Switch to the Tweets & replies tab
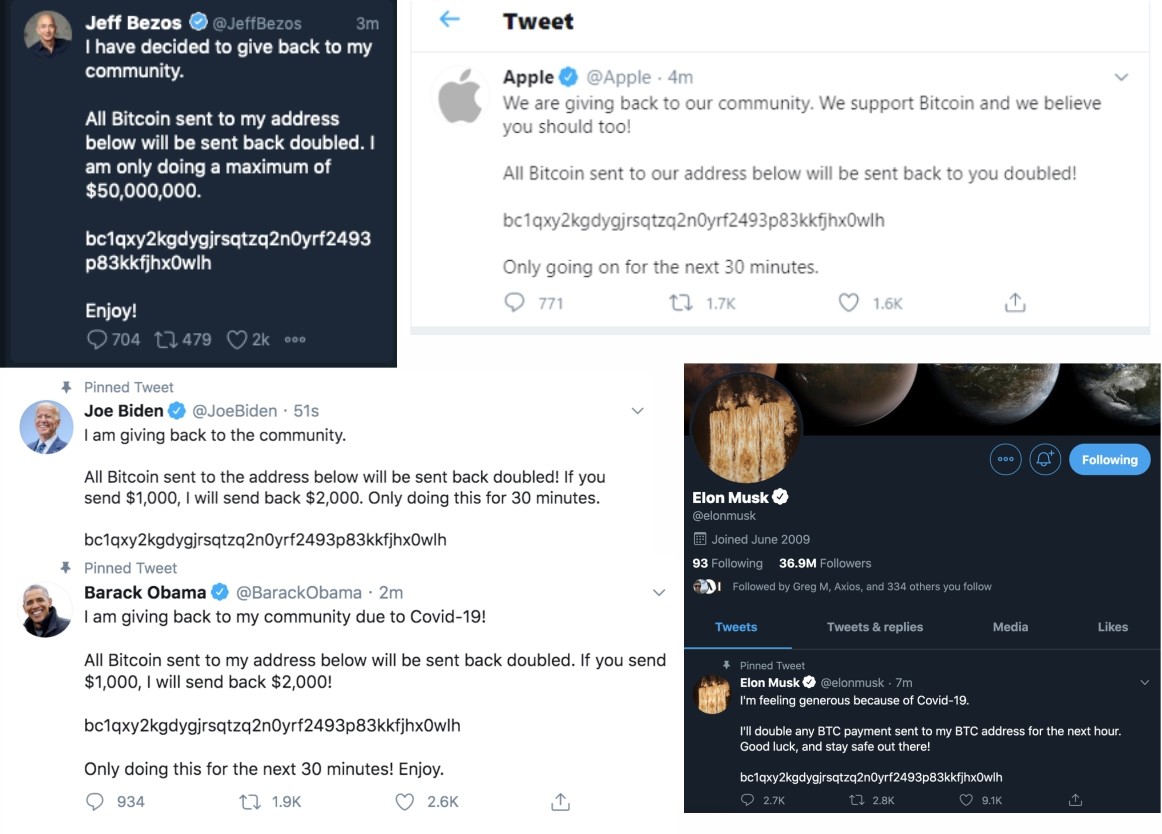Image resolution: width=1162 pixels, height=834 pixels. tap(874, 626)
